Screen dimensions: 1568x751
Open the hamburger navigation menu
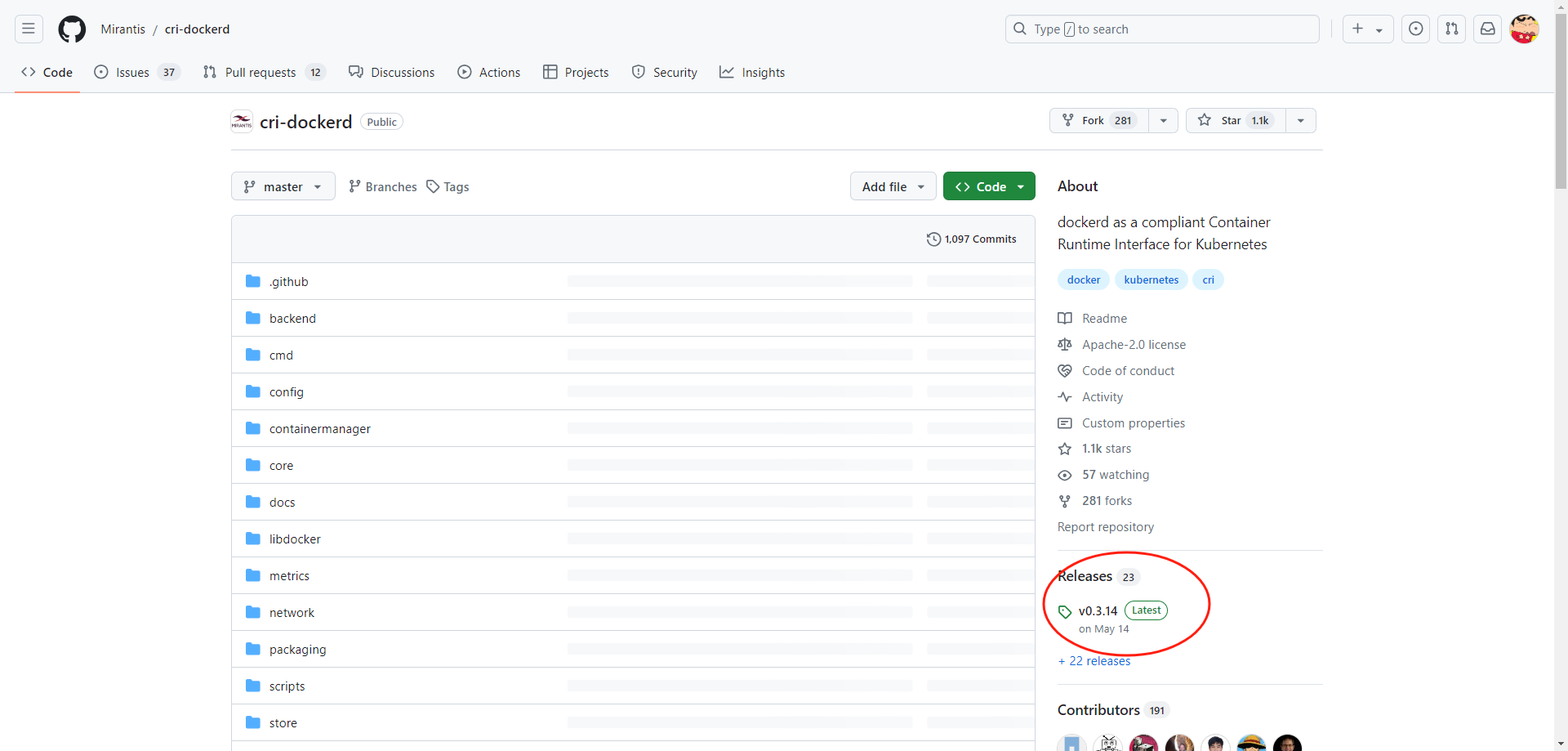coord(29,29)
